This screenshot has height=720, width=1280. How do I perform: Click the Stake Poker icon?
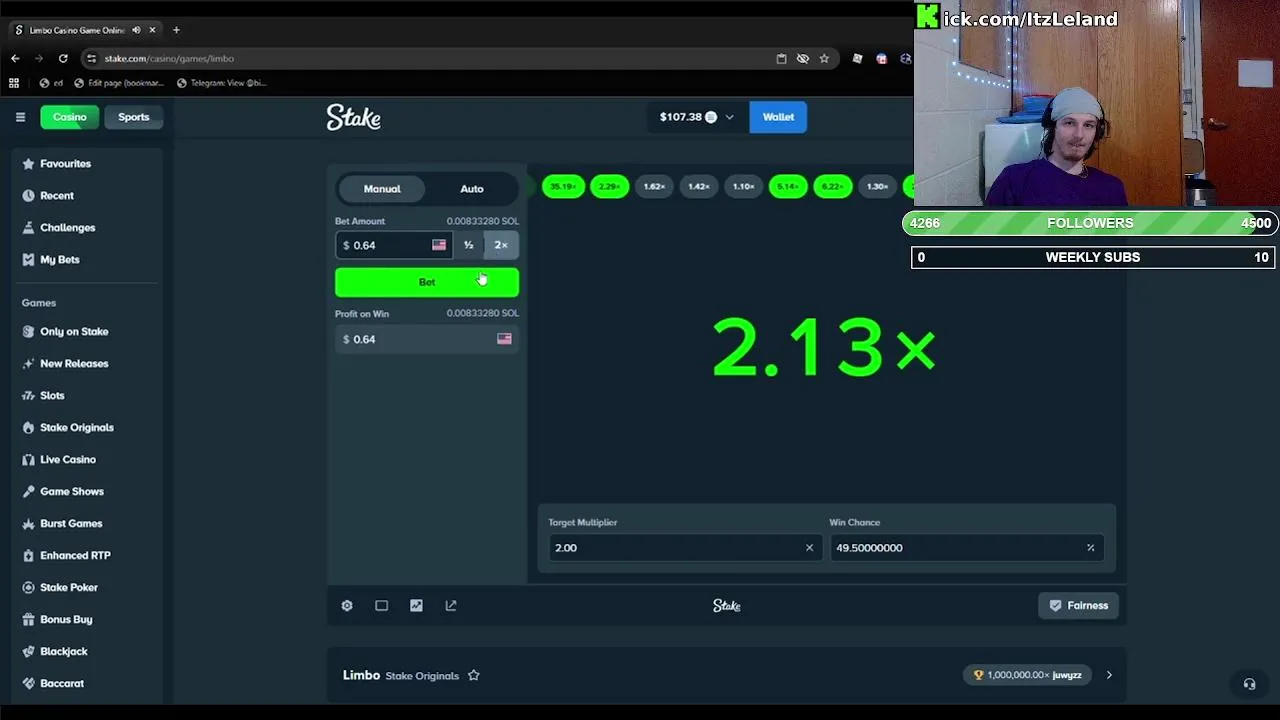28,587
